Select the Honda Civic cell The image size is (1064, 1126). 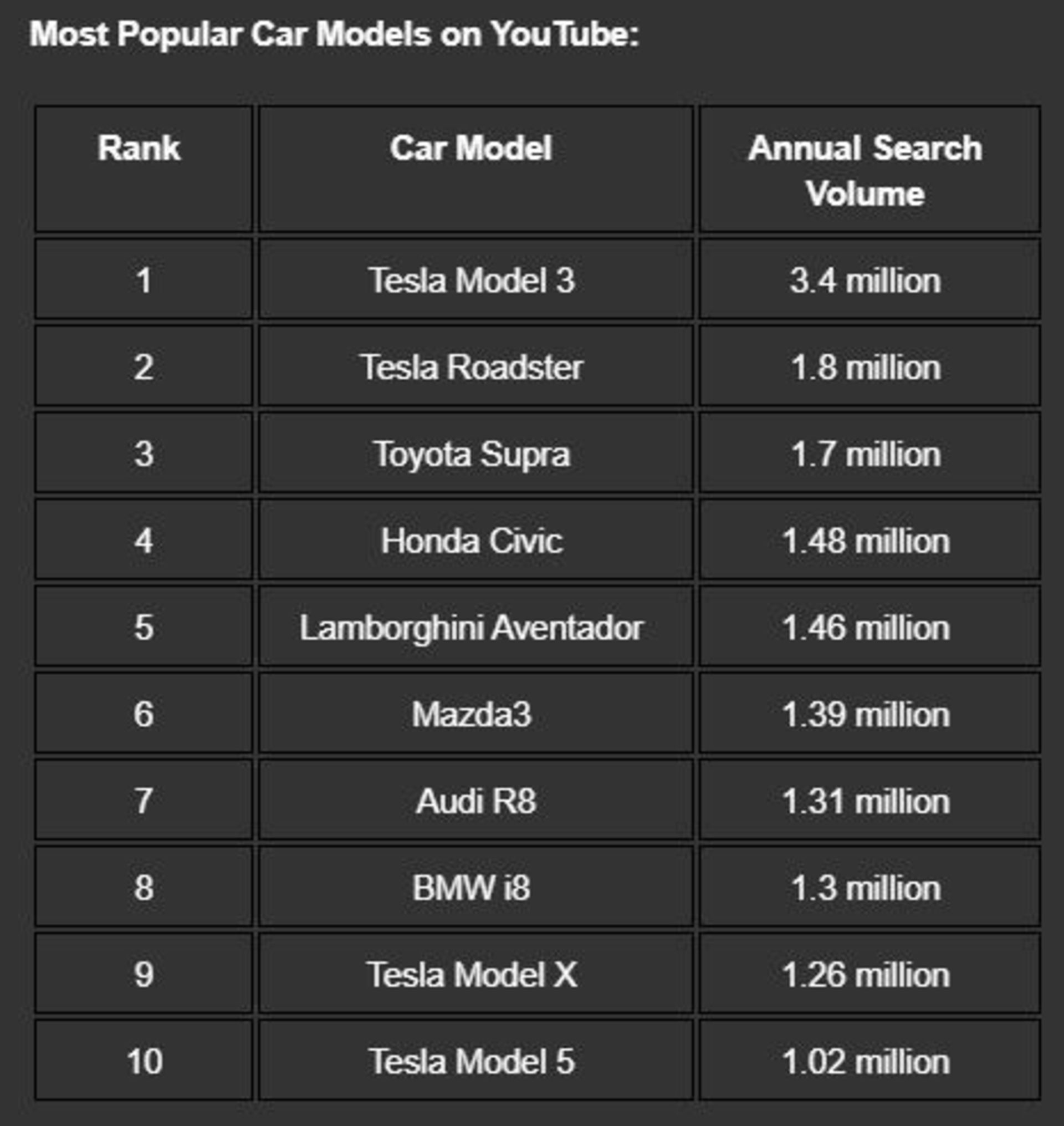pos(472,541)
